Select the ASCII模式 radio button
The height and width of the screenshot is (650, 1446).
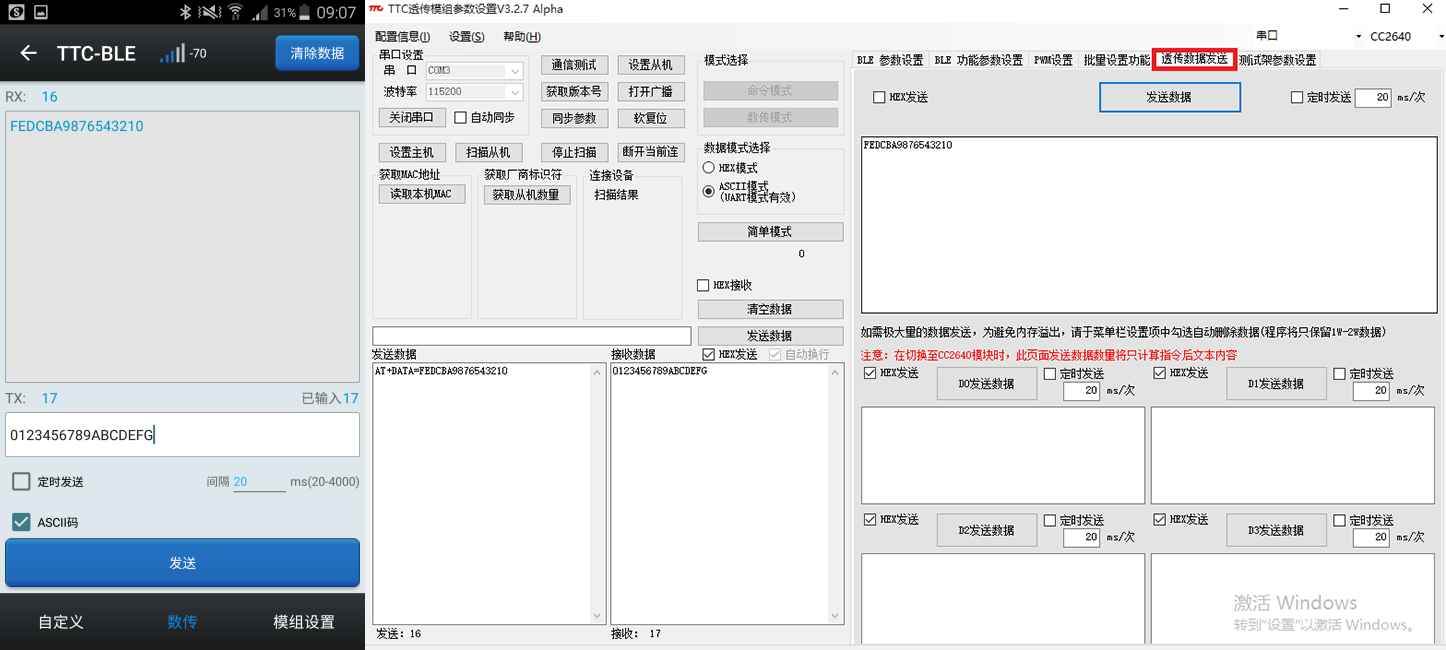click(708, 190)
